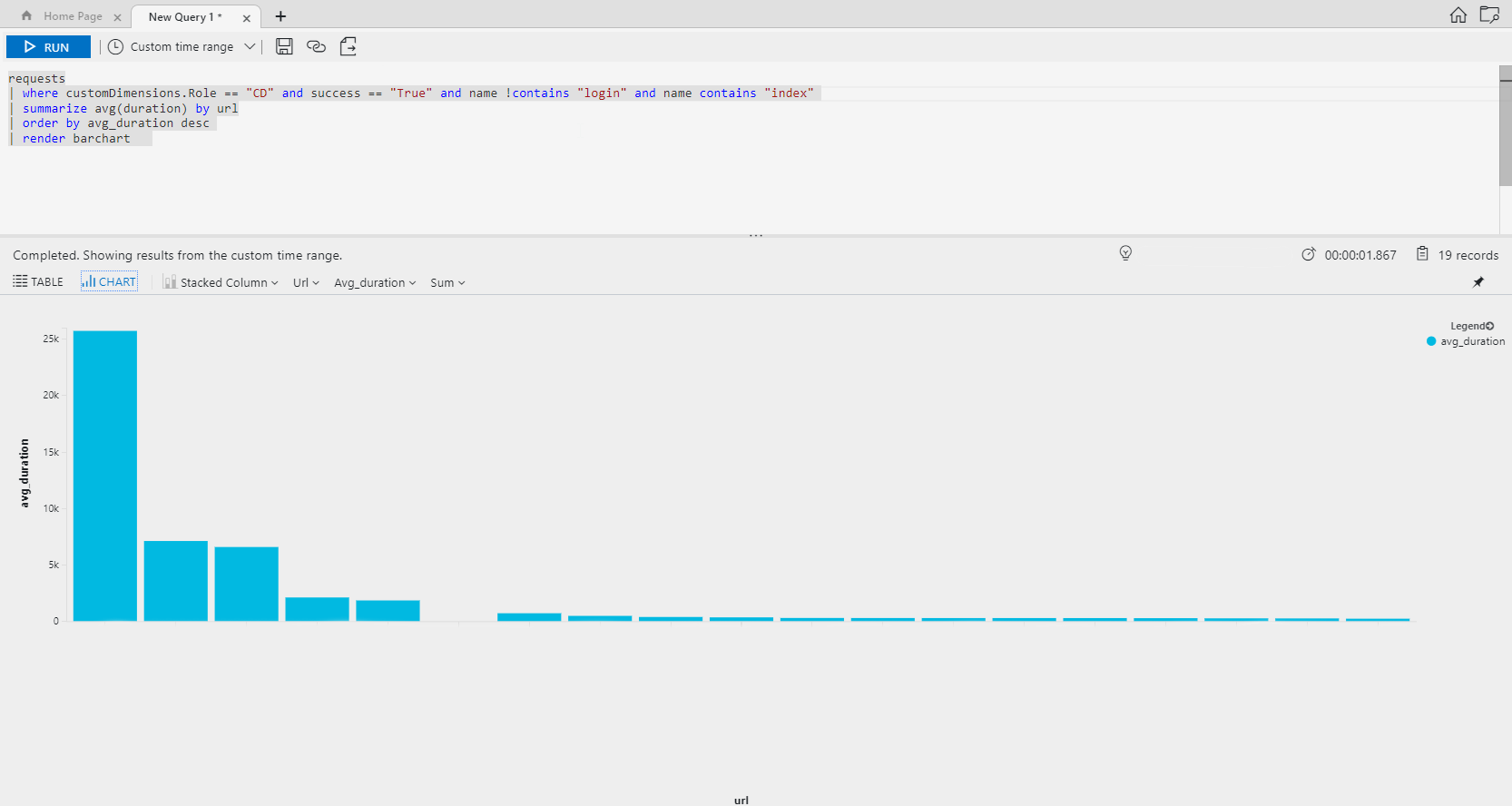Pin the chart using the pin icon

[x=1478, y=282]
